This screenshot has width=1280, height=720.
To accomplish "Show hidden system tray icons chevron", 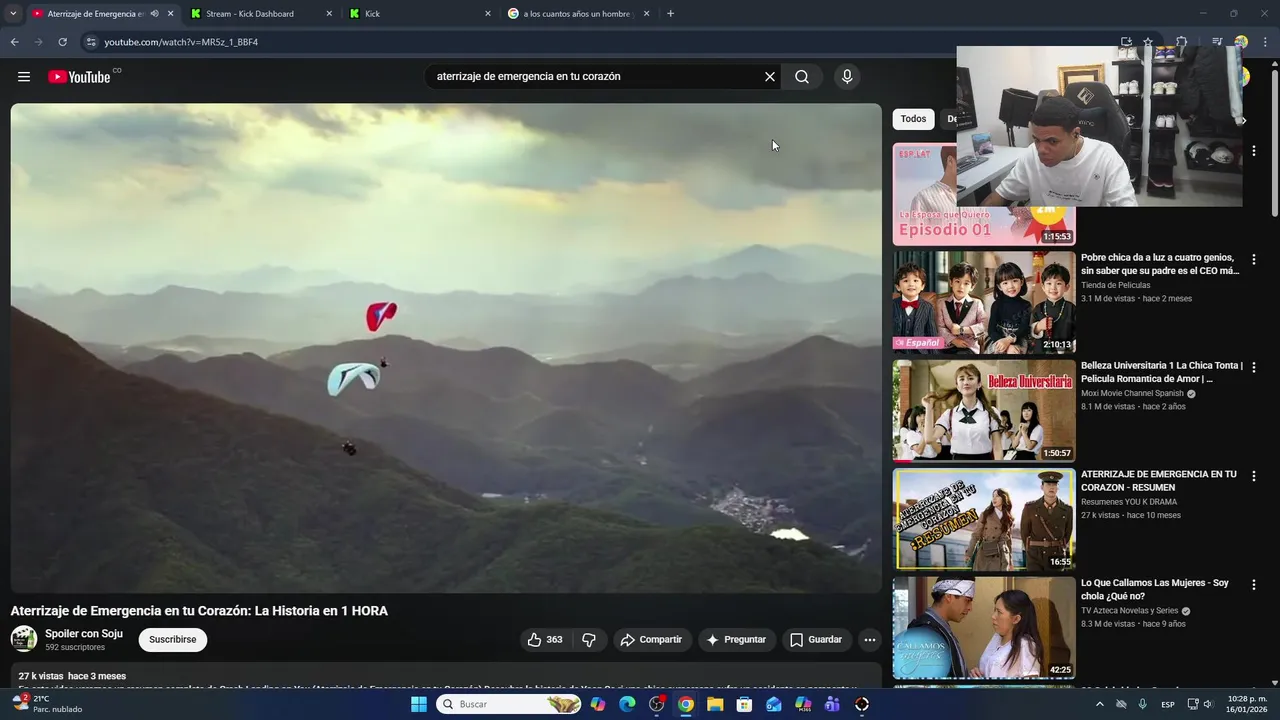I will click(1100, 704).
